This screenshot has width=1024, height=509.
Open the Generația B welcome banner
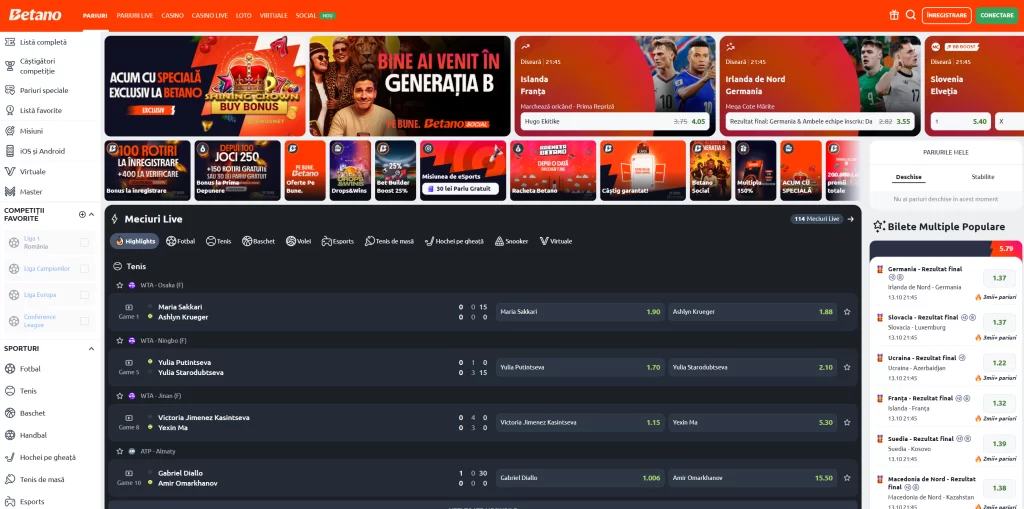410,86
